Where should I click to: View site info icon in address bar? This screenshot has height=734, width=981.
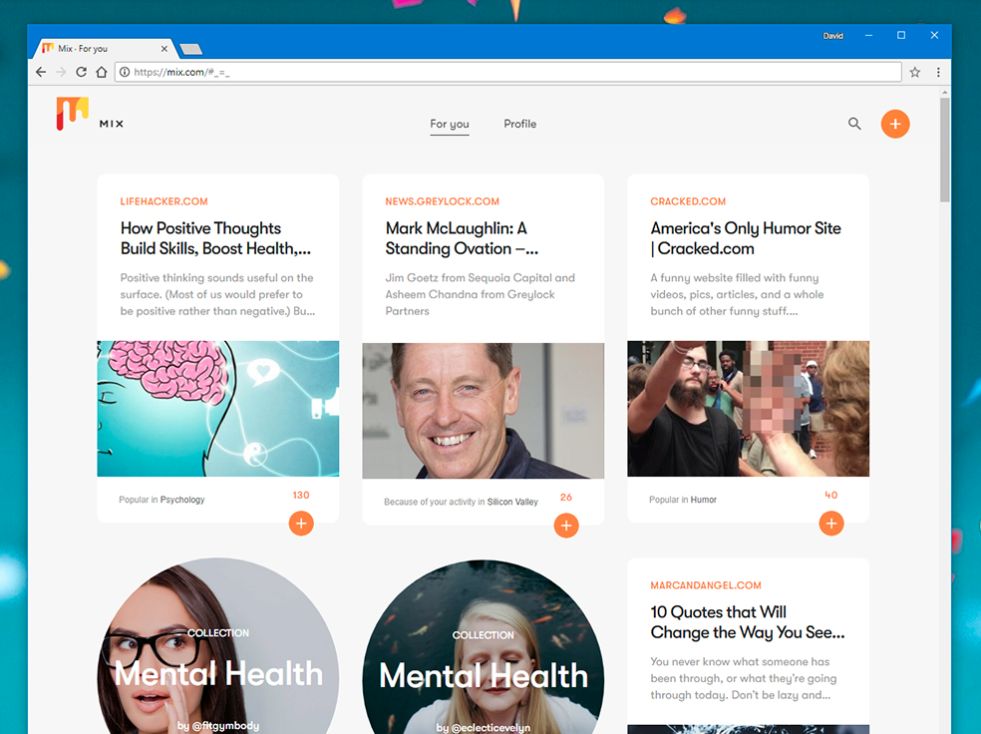pos(125,72)
